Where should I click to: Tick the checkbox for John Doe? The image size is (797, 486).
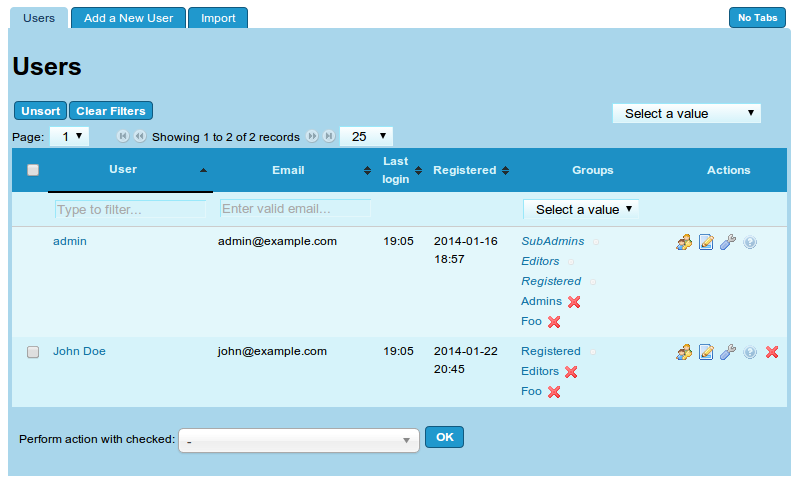[x=33, y=352]
